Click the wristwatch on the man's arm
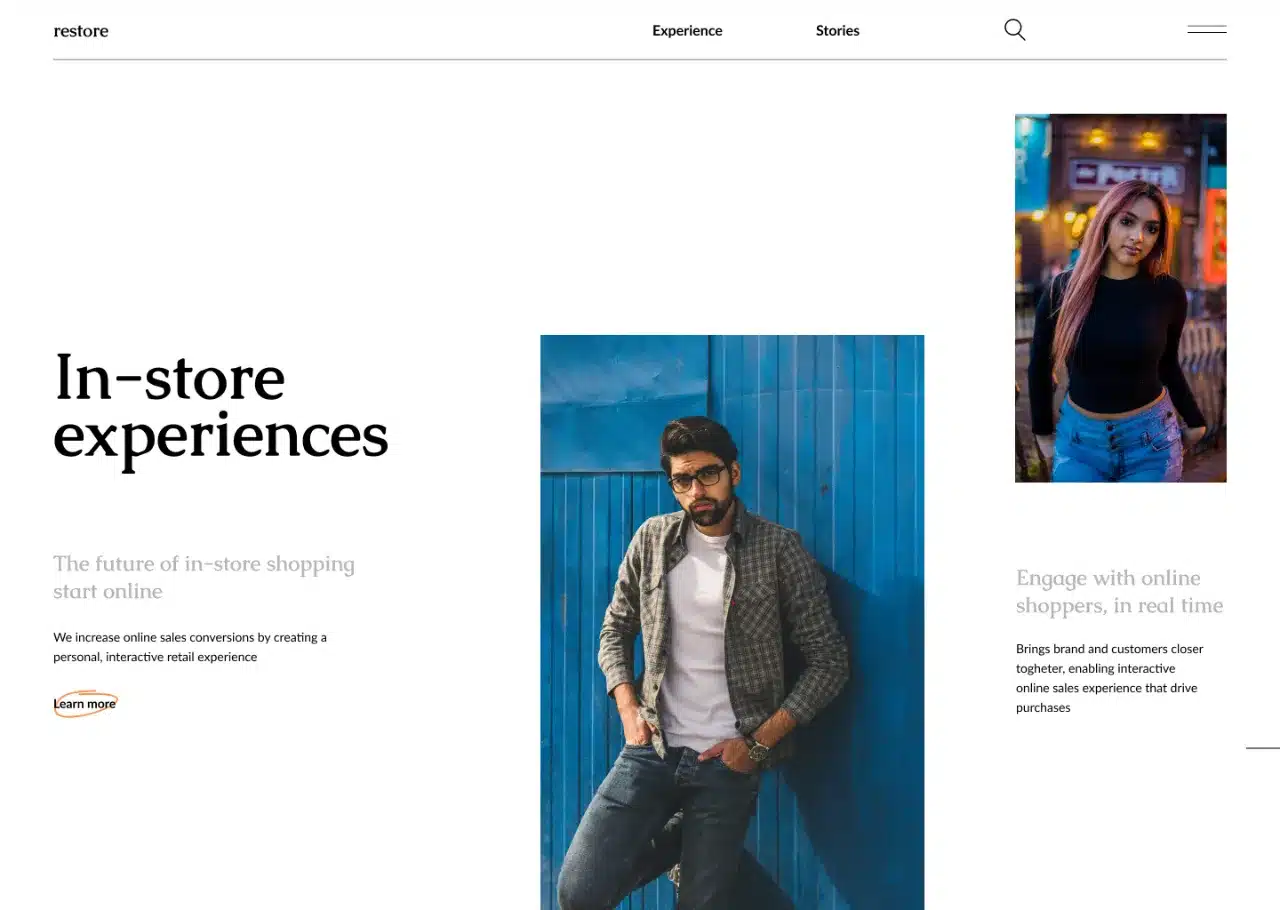 click(x=758, y=750)
